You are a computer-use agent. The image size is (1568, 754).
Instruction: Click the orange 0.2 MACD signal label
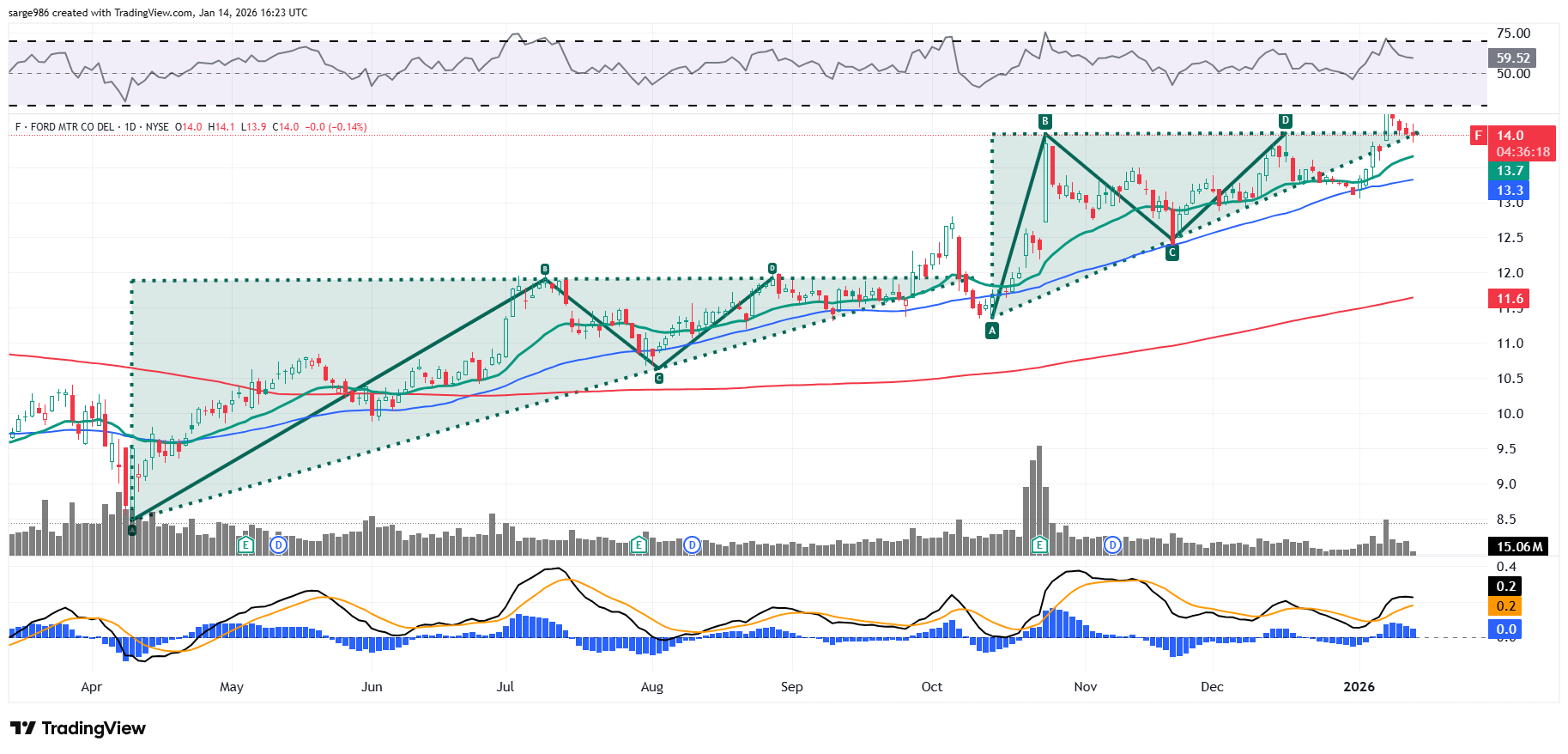coord(1506,606)
